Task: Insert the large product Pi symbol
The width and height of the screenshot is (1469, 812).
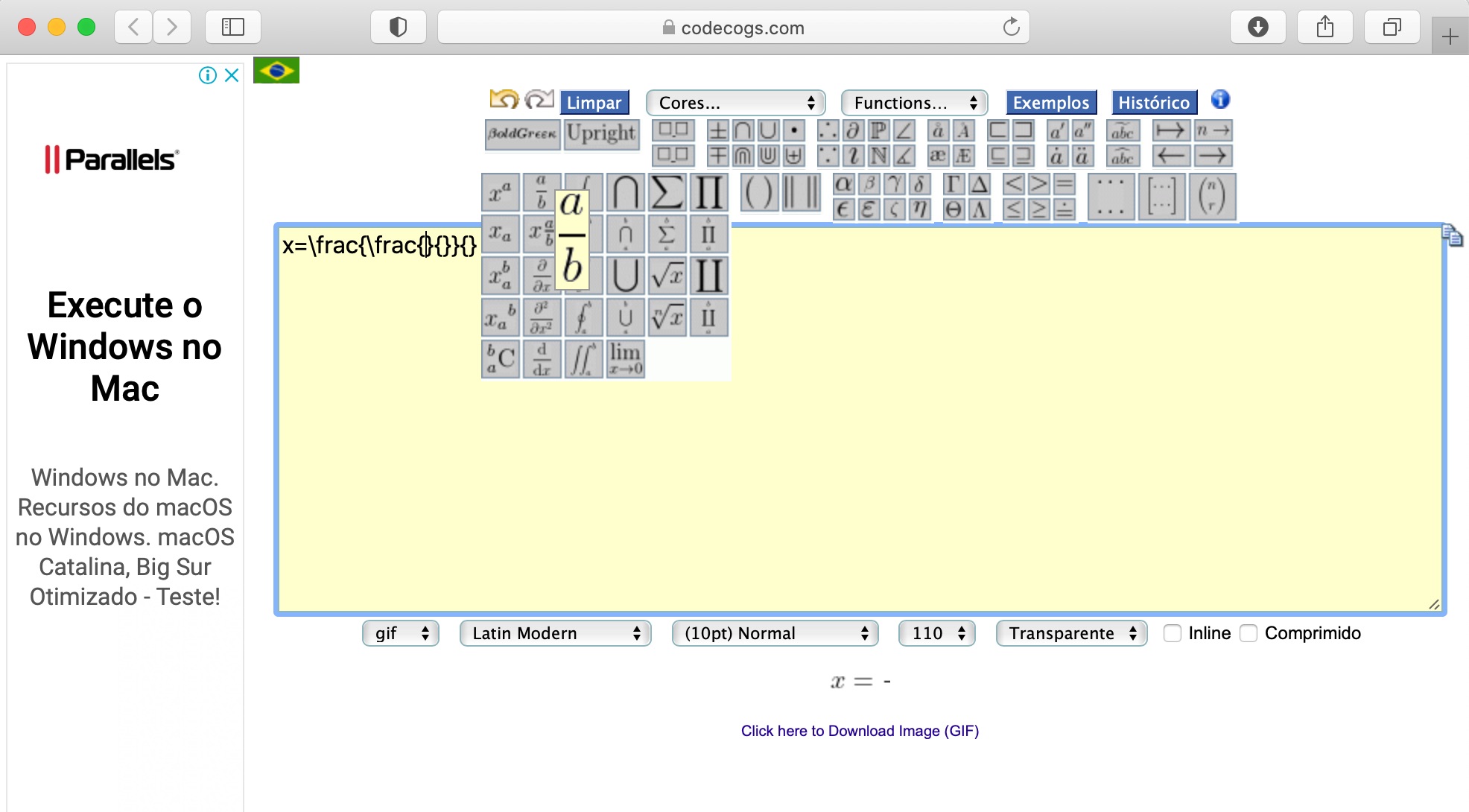Action: (708, 194)
